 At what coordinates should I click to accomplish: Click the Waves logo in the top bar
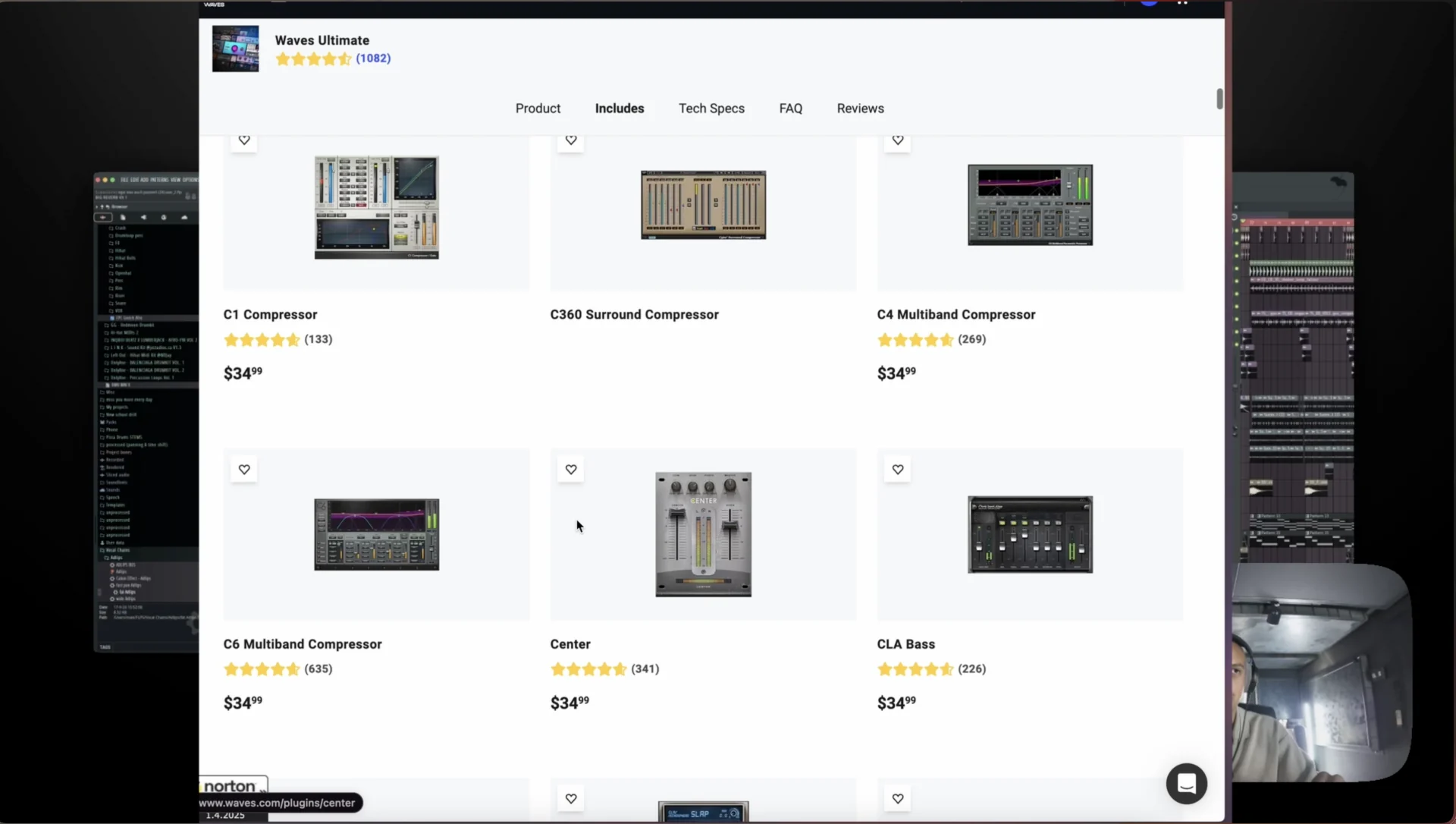215,5
